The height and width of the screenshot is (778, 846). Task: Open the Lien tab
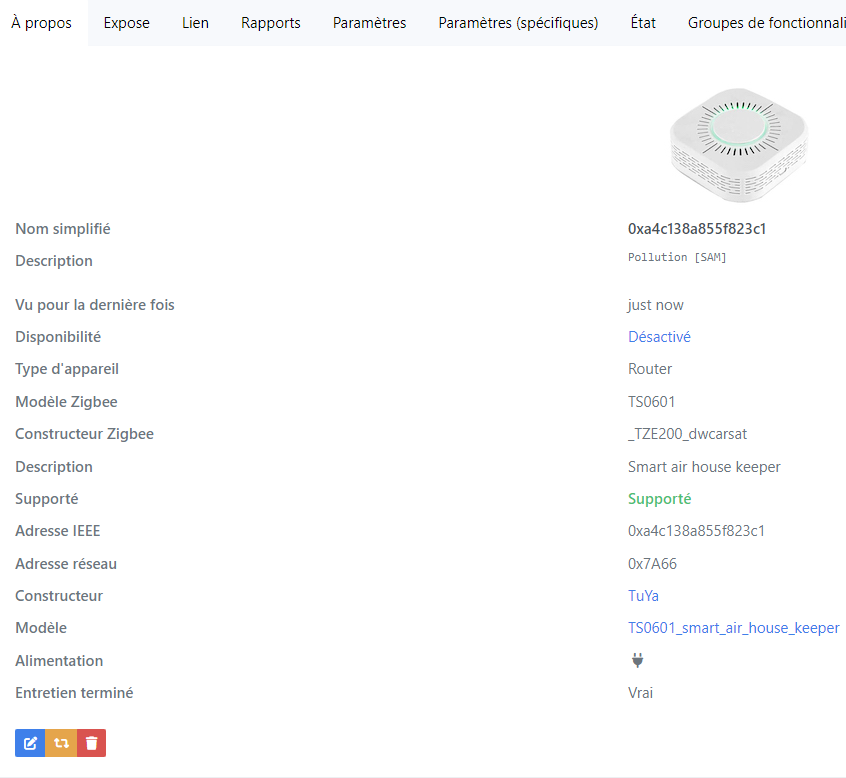195,23
